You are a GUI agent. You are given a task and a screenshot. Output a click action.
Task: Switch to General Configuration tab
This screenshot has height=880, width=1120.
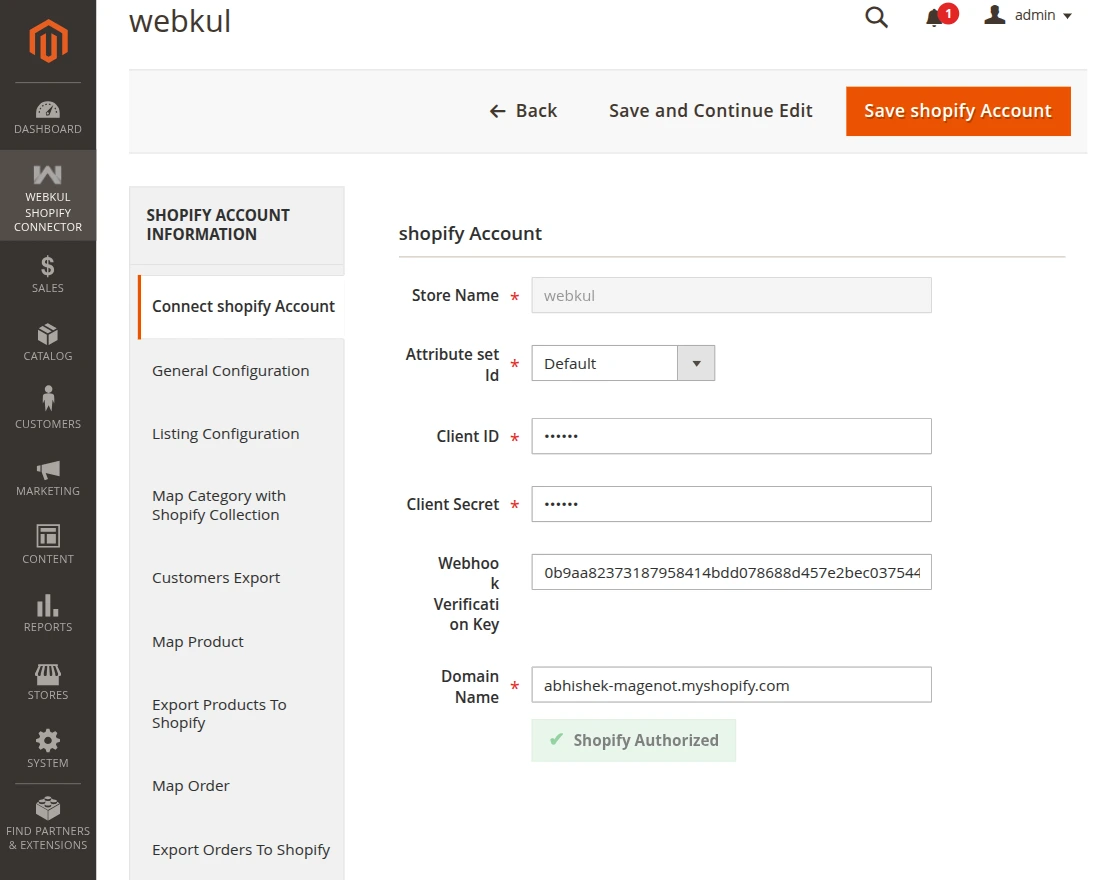pos(231,371)
